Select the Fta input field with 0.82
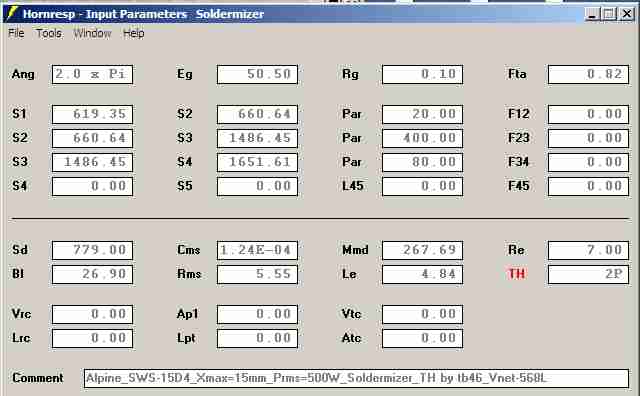This screenshot has height=396, width=640. pos(588,74)
